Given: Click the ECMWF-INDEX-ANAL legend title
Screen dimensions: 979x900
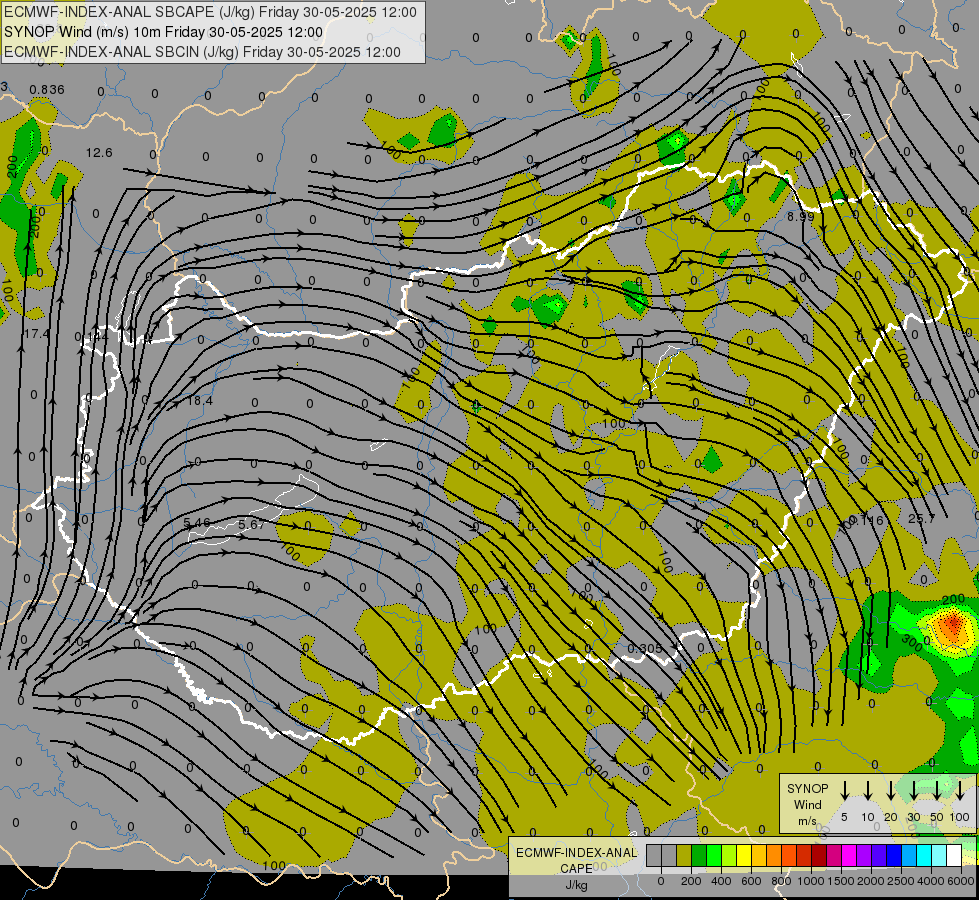Looking at the screenshot, I should click(576, 853).
